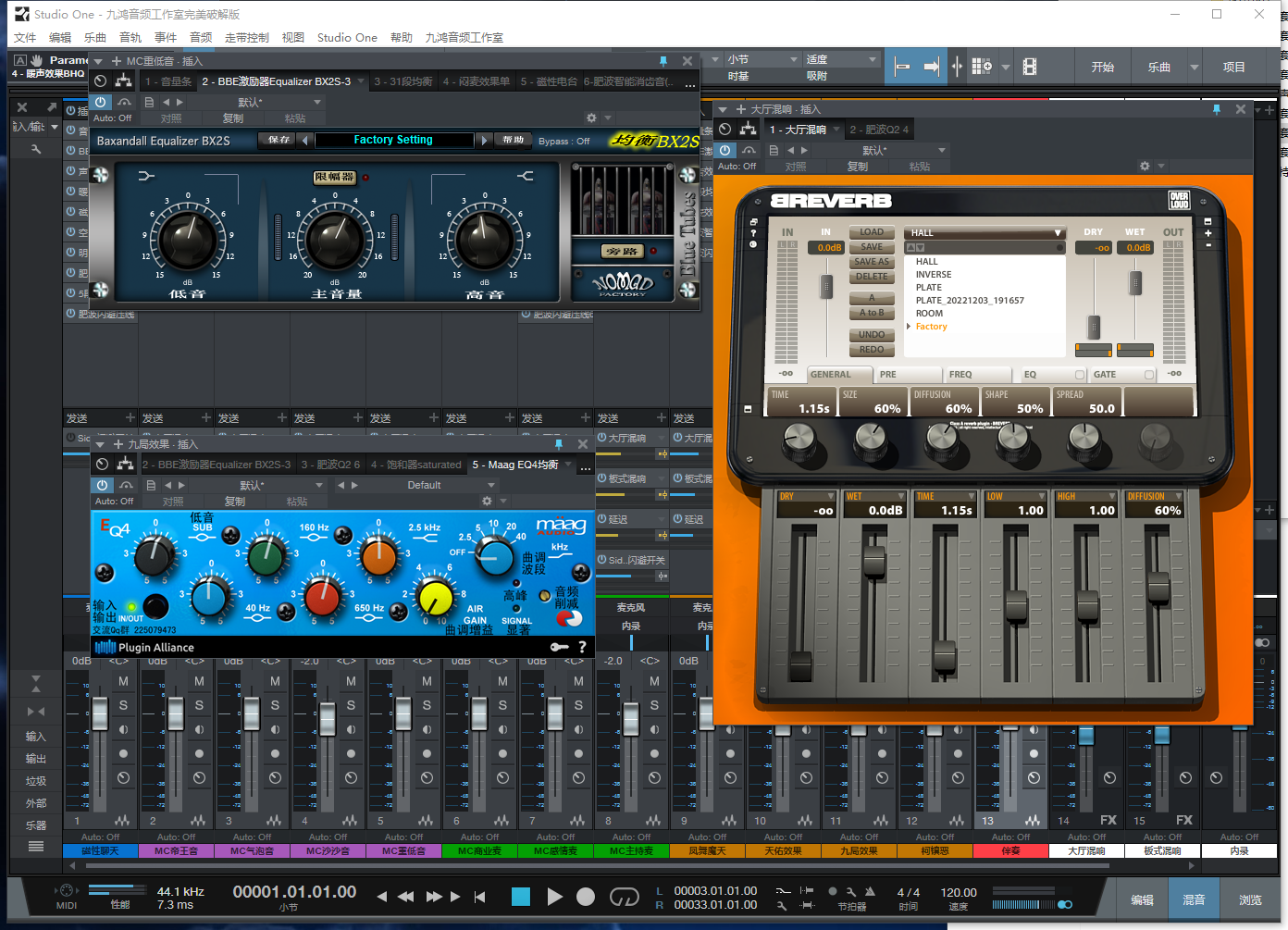Viewport: 1288px width, 930px height.
Task: Switch to the 3 - 31段均衡 insert tab
Action: pyautogui.click(x=402, y=81)
